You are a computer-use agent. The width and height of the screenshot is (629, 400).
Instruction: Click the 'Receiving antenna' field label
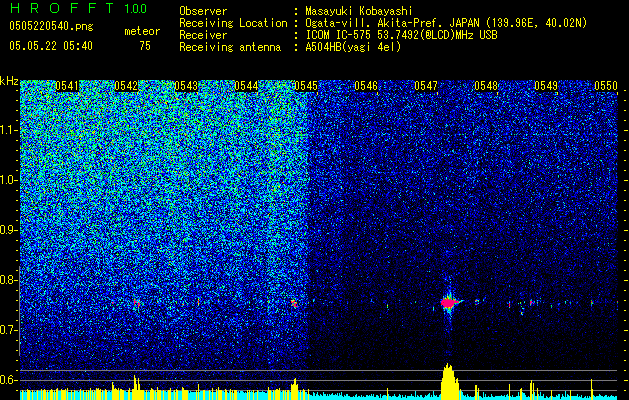coord(230,47)
